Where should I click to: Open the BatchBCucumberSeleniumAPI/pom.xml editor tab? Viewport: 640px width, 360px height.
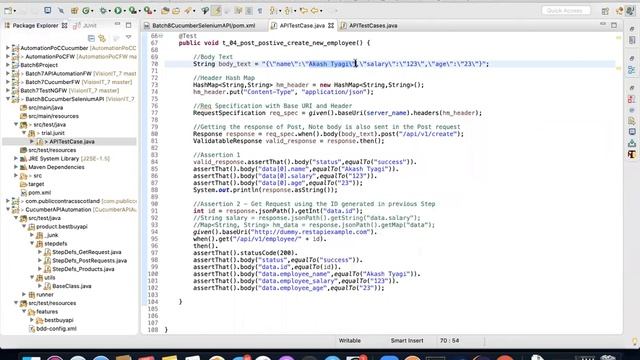pos(200,25)
